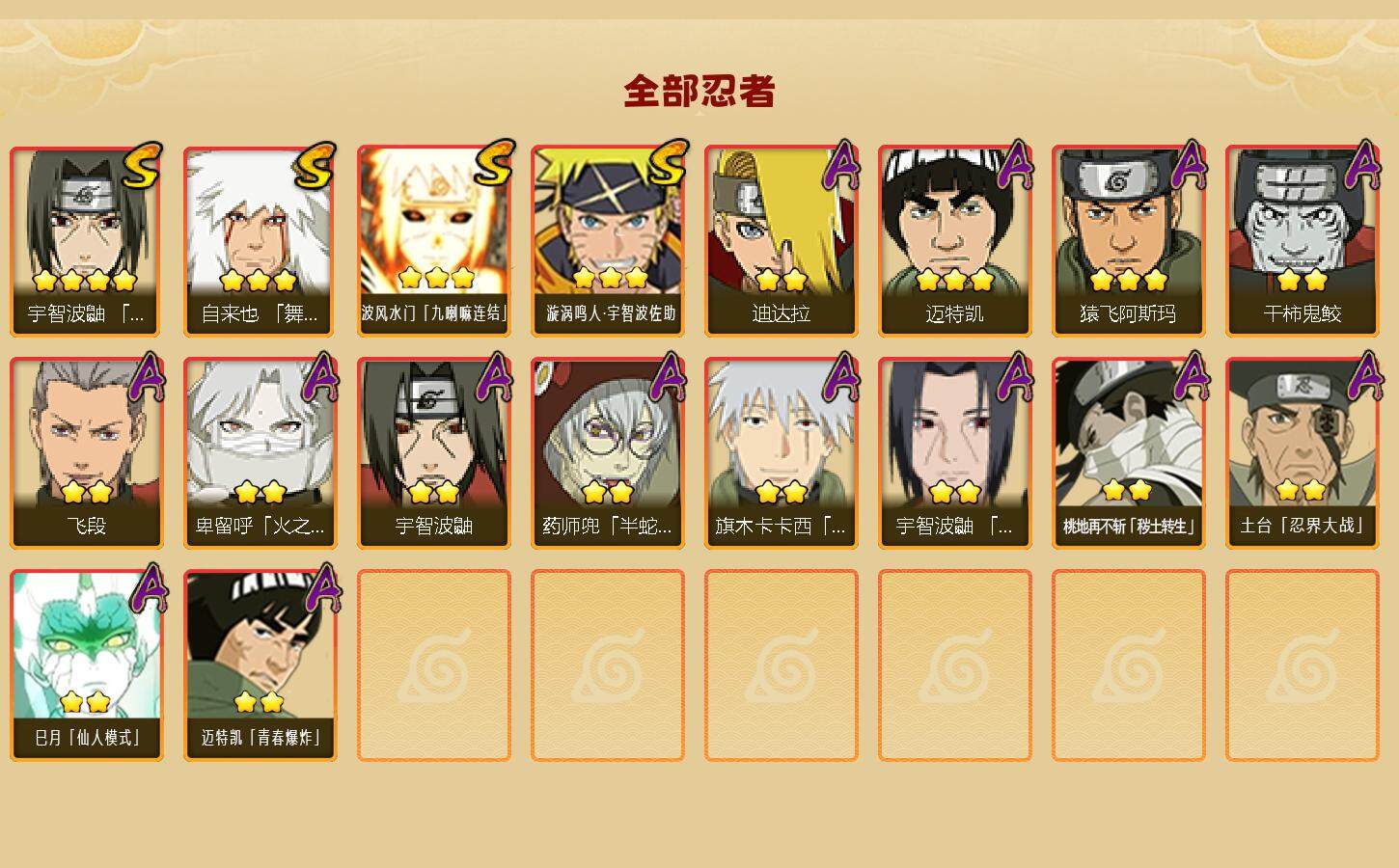Select the 卑留呼 white-haired ninja card
The image size is (1399, 868).
[x=260, y=453]
